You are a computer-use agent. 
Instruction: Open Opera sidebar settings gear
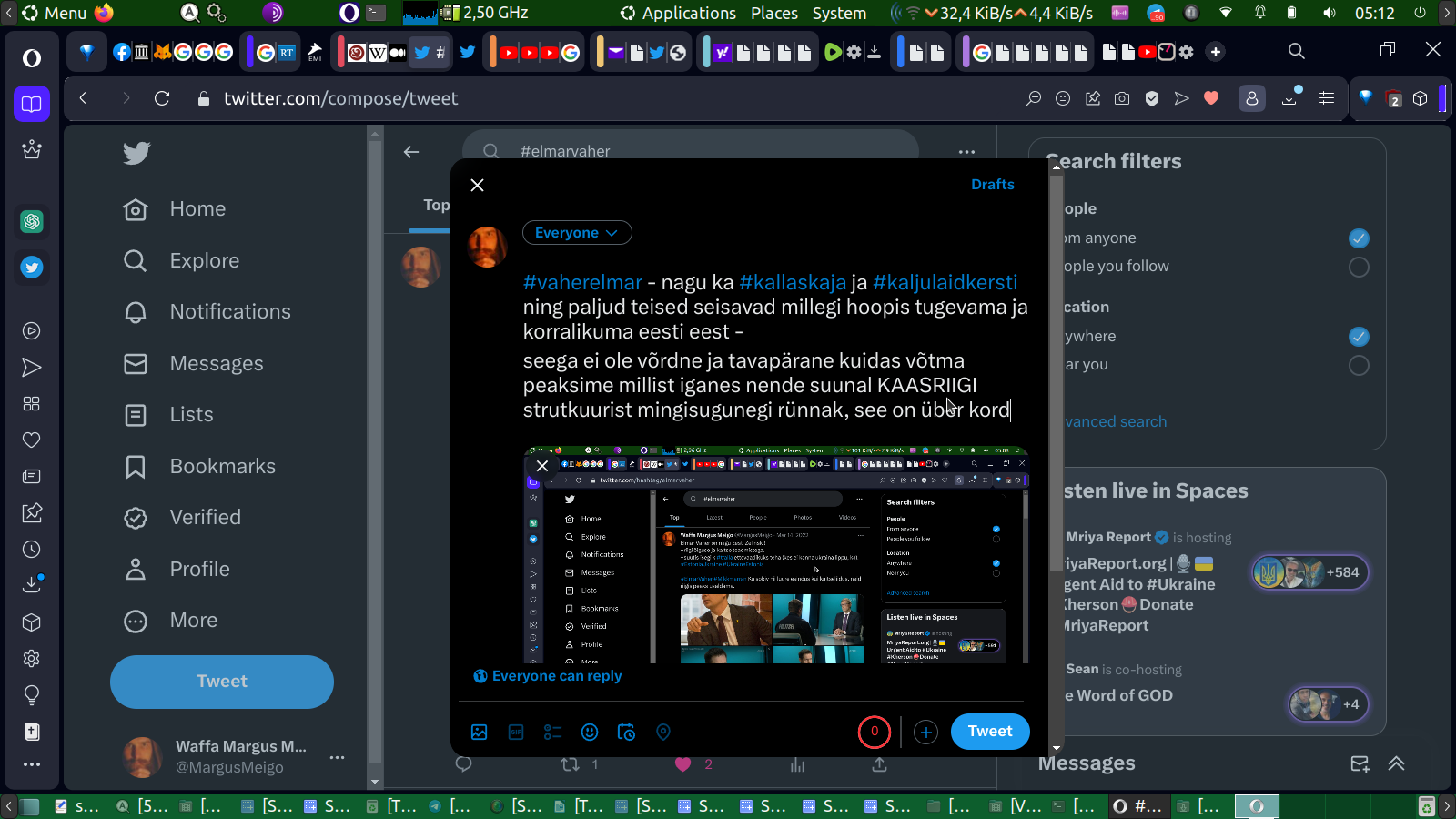point(32,658)
